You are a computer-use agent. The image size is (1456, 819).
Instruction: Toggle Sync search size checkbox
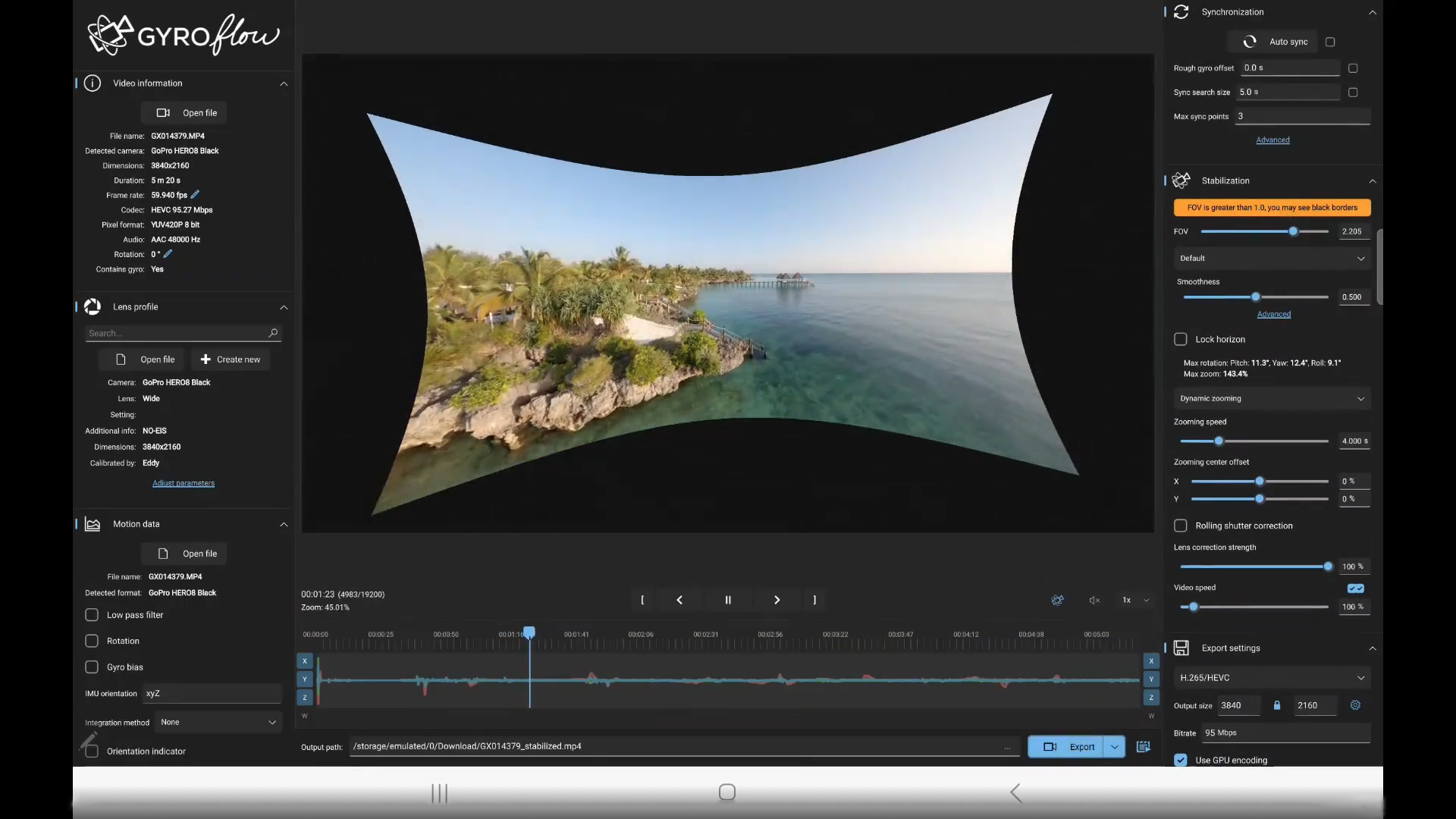pyautogui.click(x=1353, y=93)
